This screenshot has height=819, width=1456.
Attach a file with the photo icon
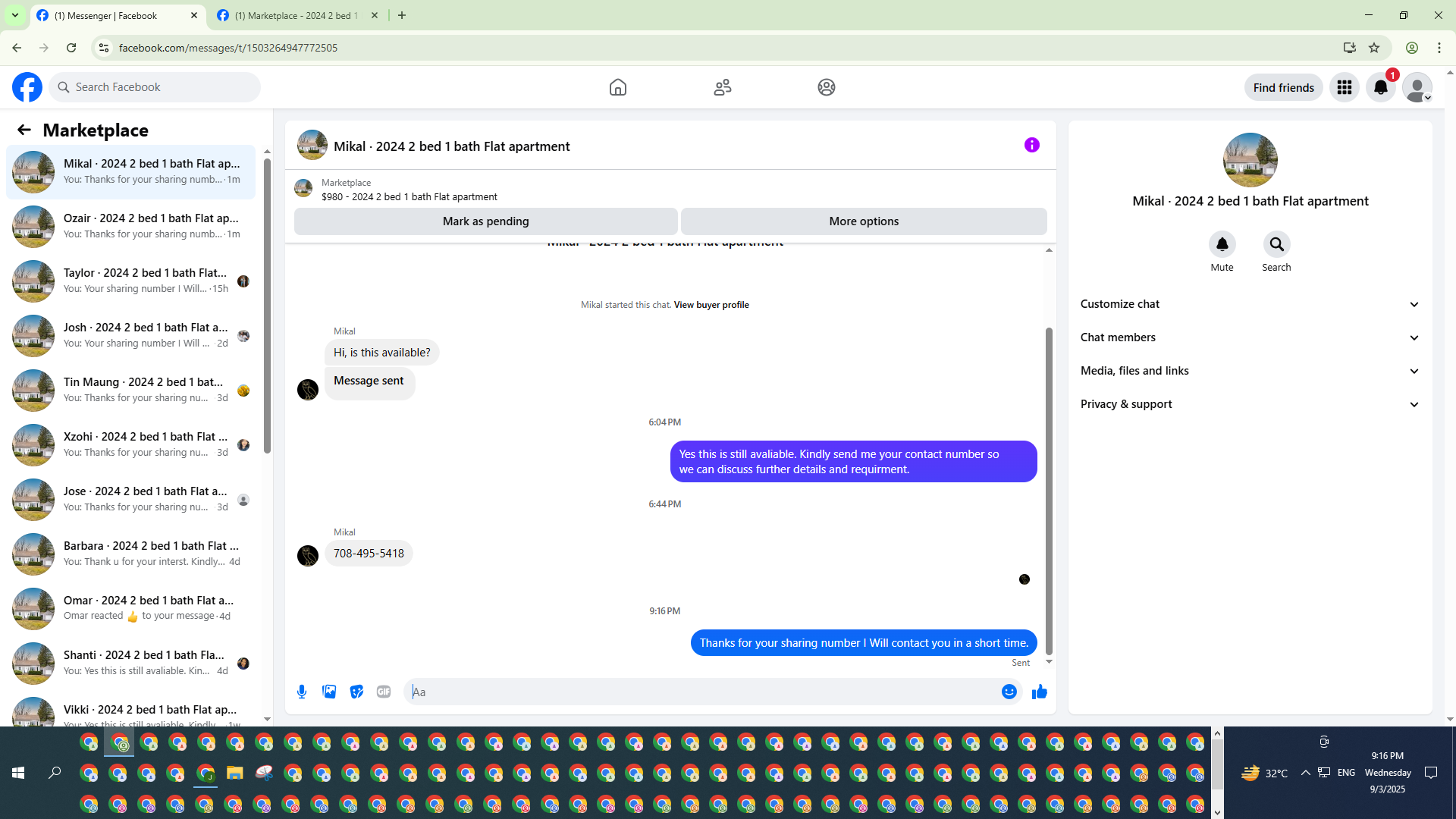(329, 692)
